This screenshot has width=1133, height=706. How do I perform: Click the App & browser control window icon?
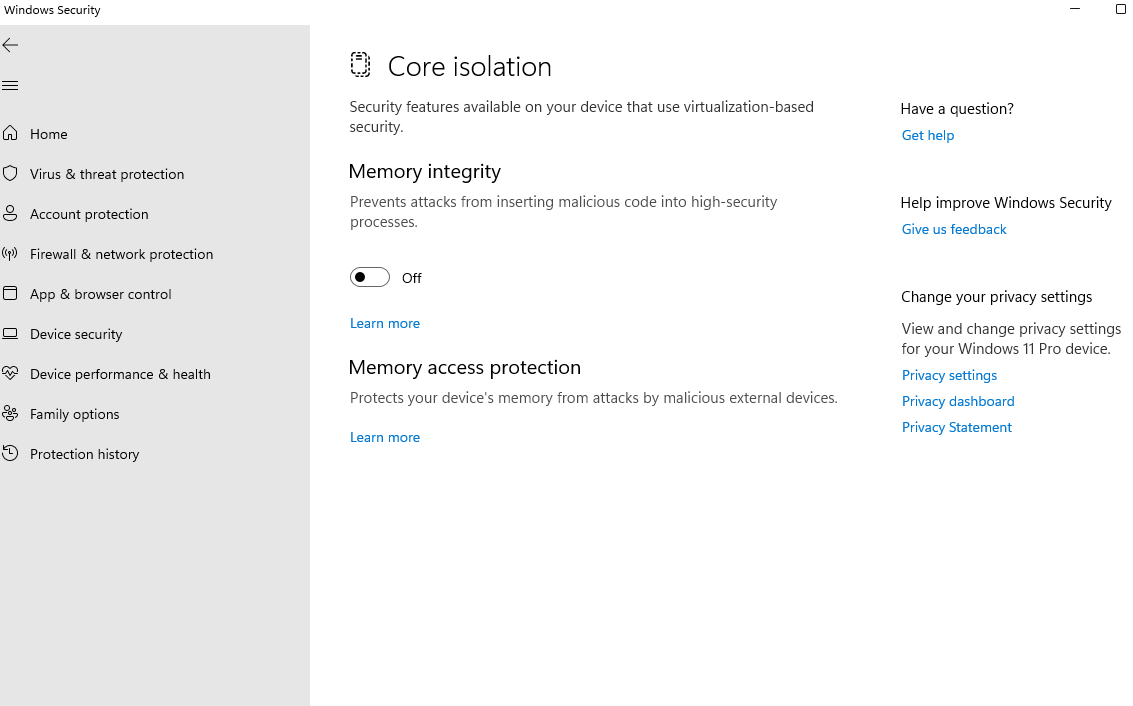tap(10, 293)
